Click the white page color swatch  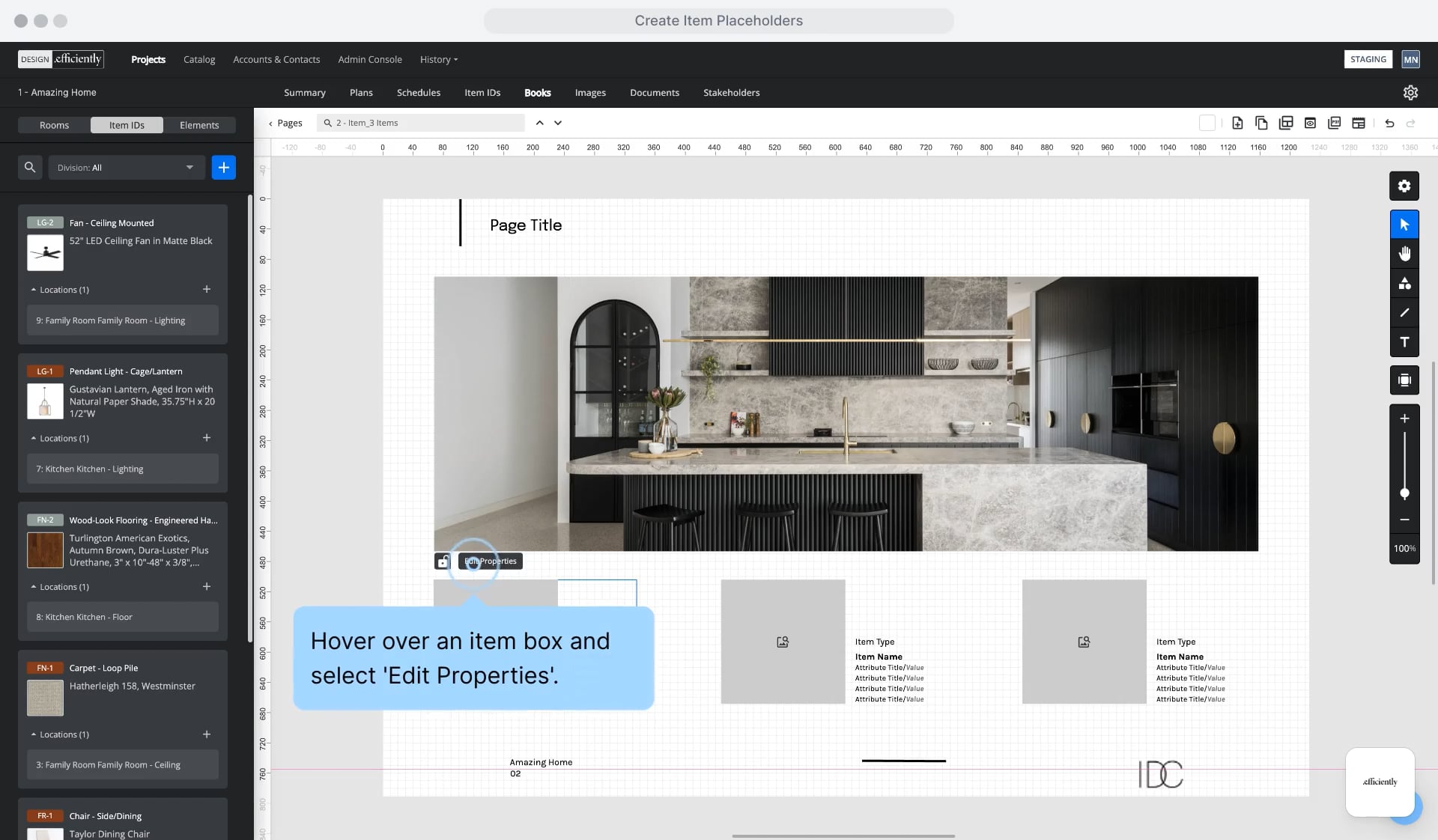[x=1207, y=123]
